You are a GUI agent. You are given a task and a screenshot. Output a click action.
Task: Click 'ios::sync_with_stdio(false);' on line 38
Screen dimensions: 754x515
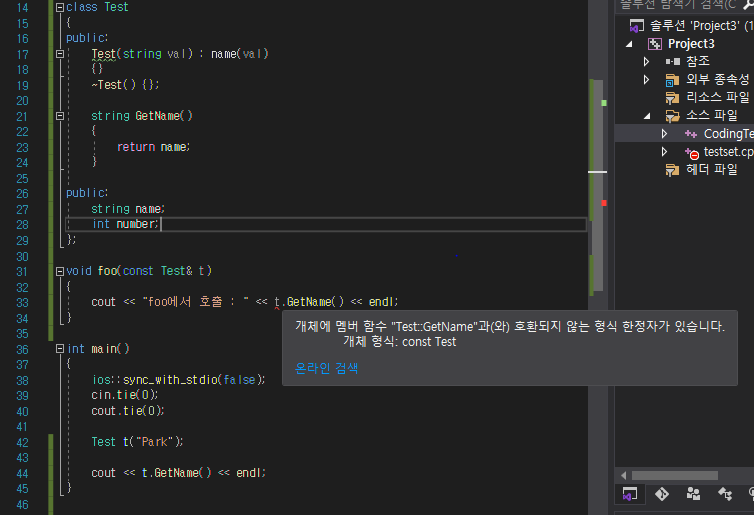[178, 380]
